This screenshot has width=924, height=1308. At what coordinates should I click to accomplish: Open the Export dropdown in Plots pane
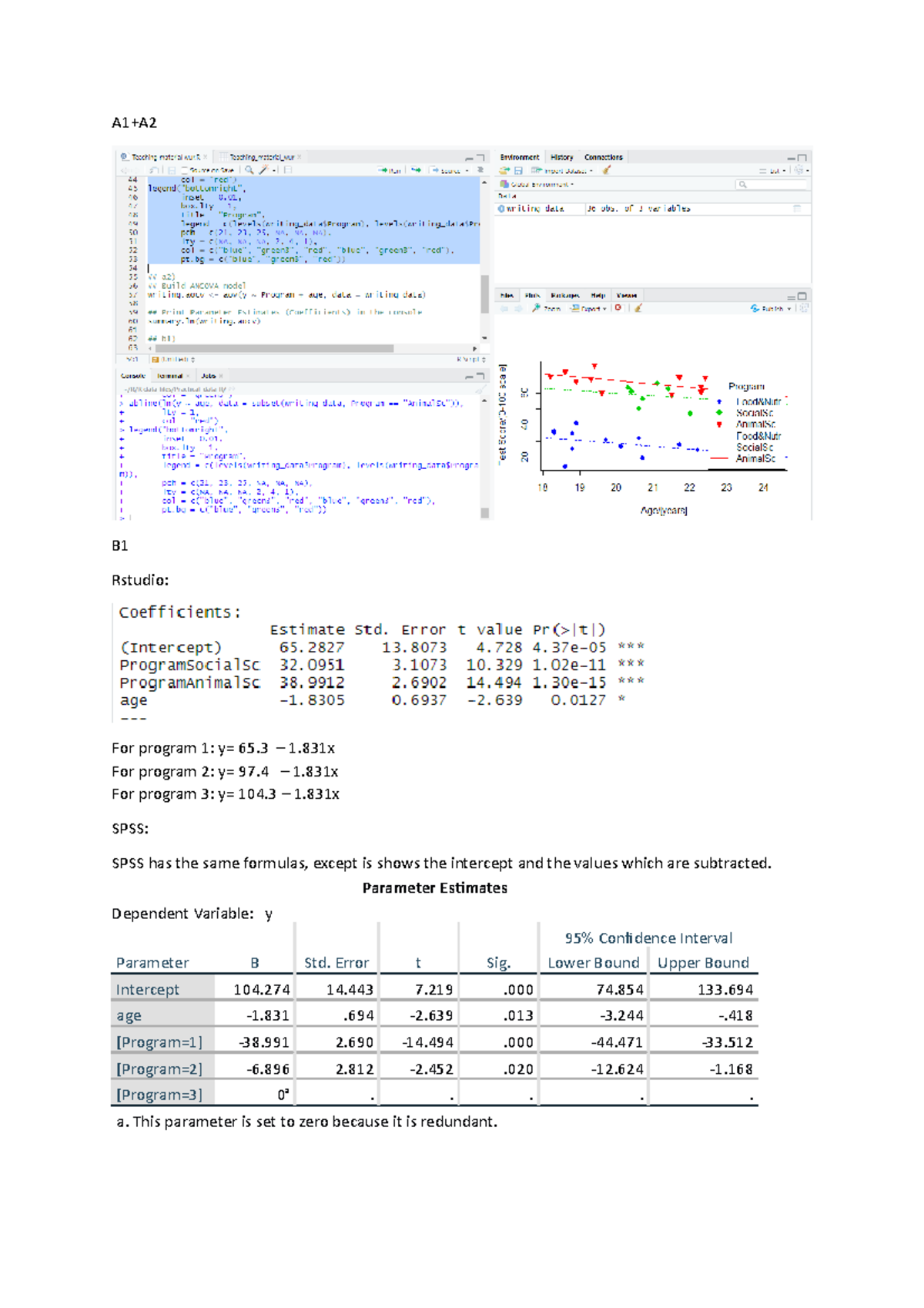pos(589,308)
